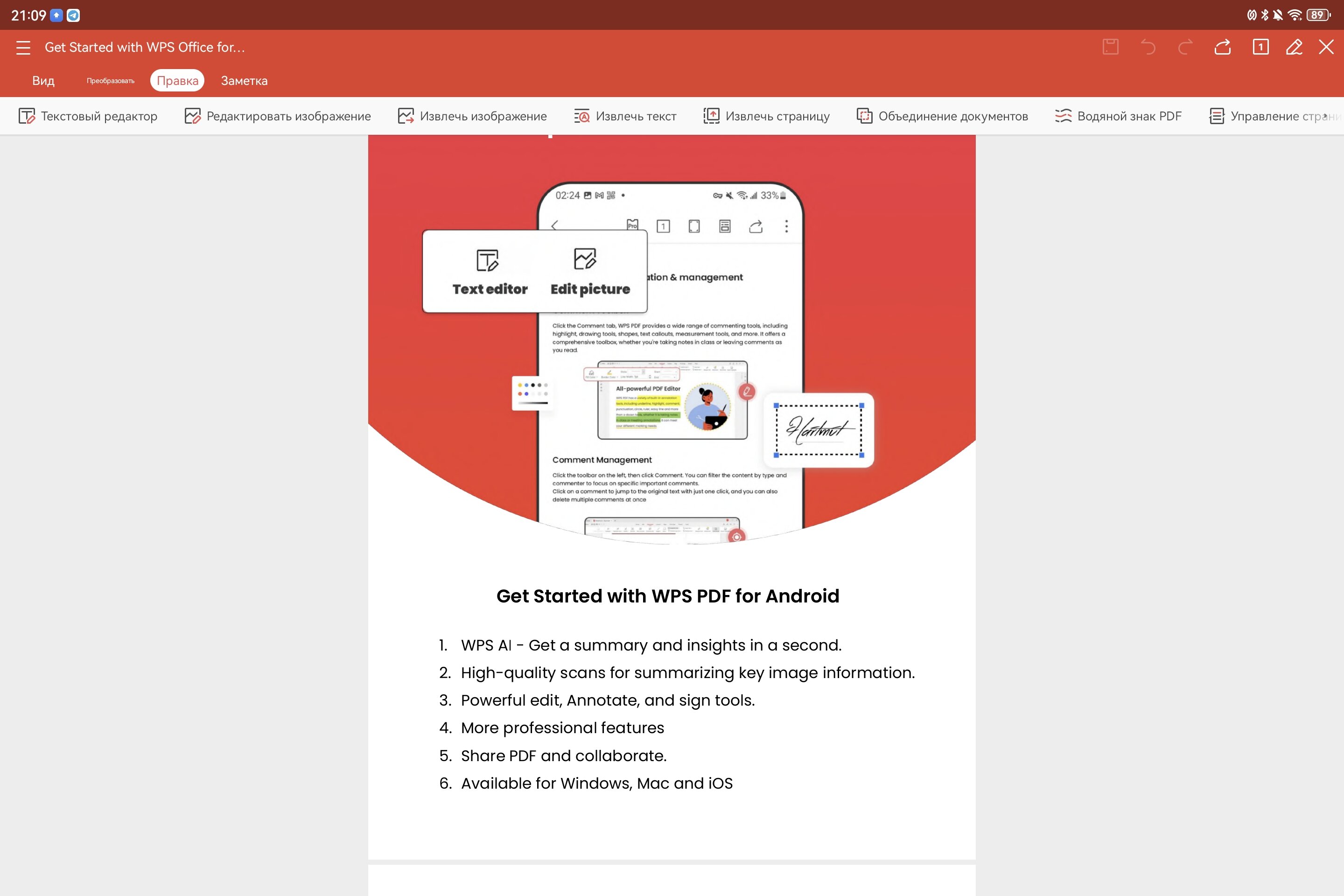Select Извлечь страницу tool
Image resolution: width=1344 pixels, height=896 pixels.
tap(766, 116)
